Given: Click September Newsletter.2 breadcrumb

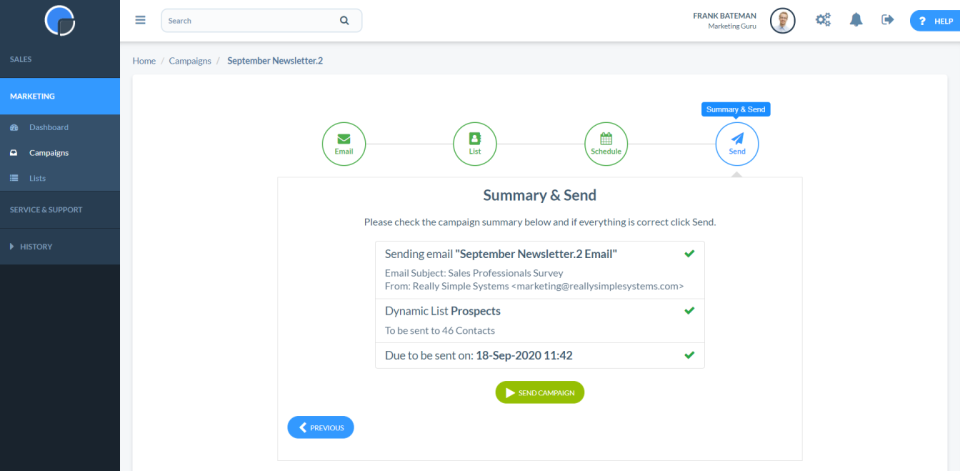Looking at the screenshot, I should pos(275,61).
